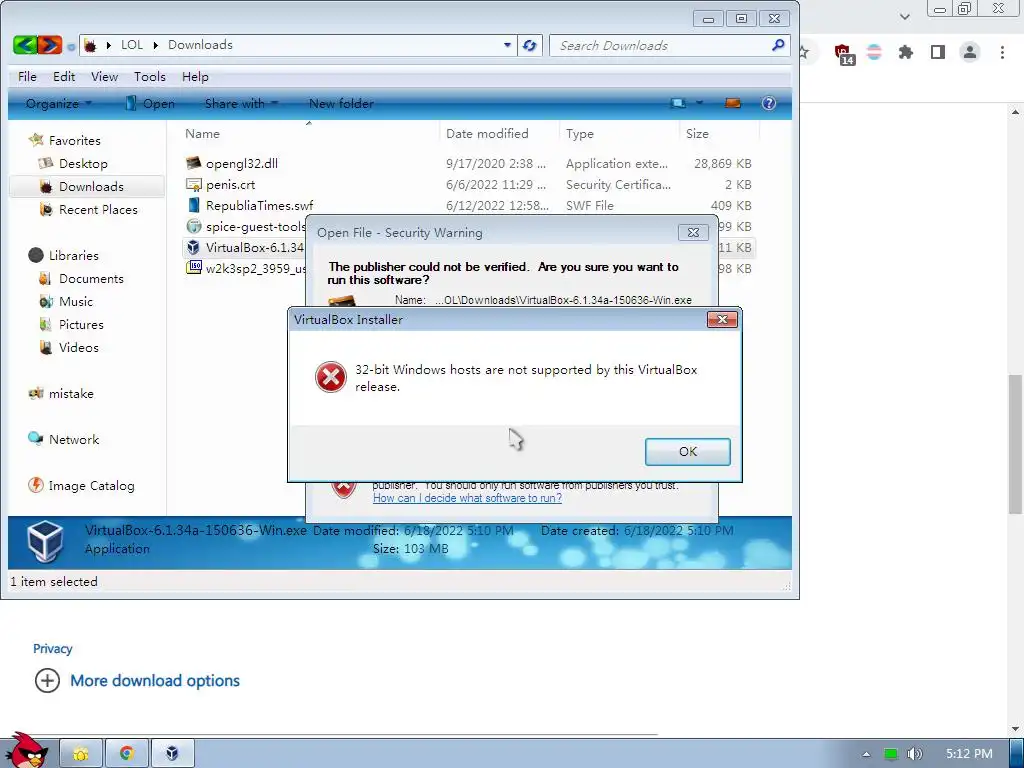The image size is (1024, 768).
Task: Open the Music library
Action: click(66, 302)
